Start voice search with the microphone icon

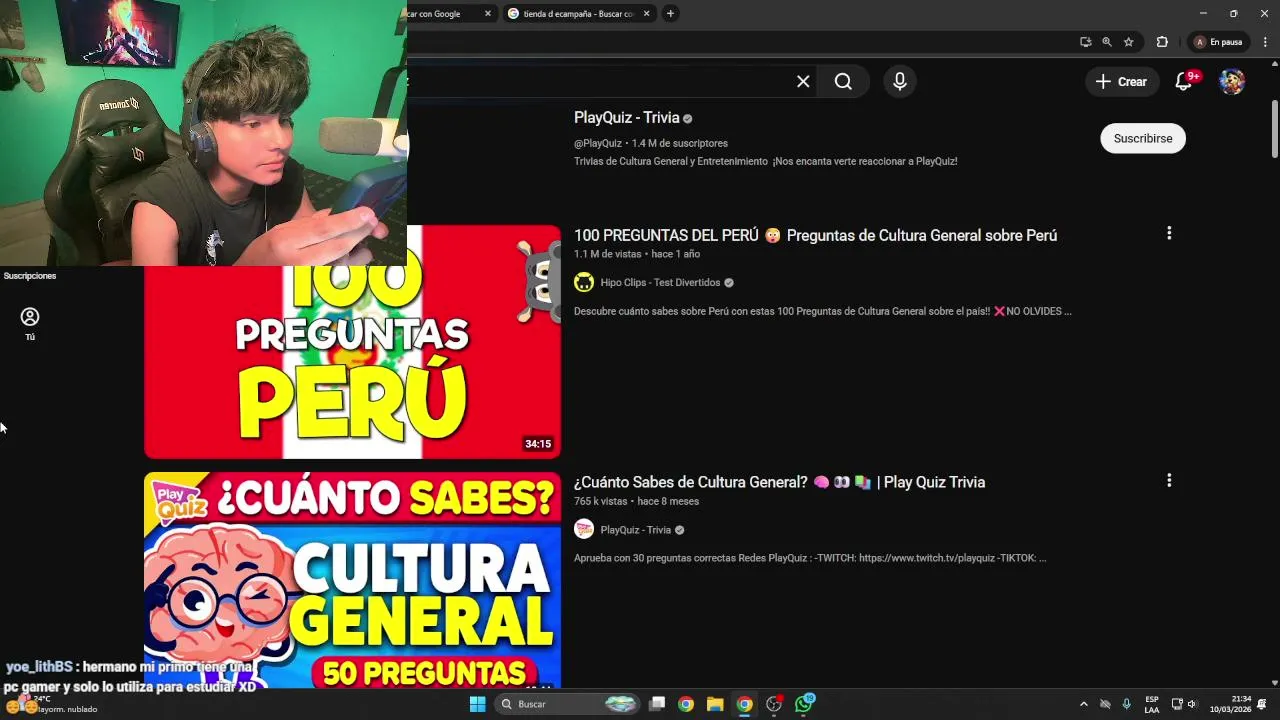[x=900, y=82]
